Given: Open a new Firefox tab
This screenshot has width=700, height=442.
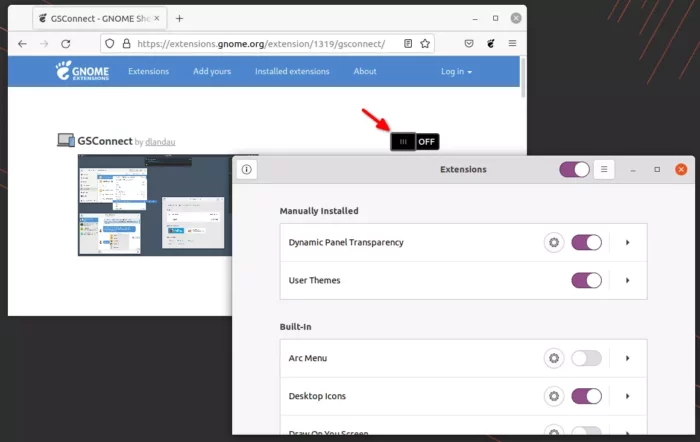Looking at the screenshot, I should coord(179,18).
